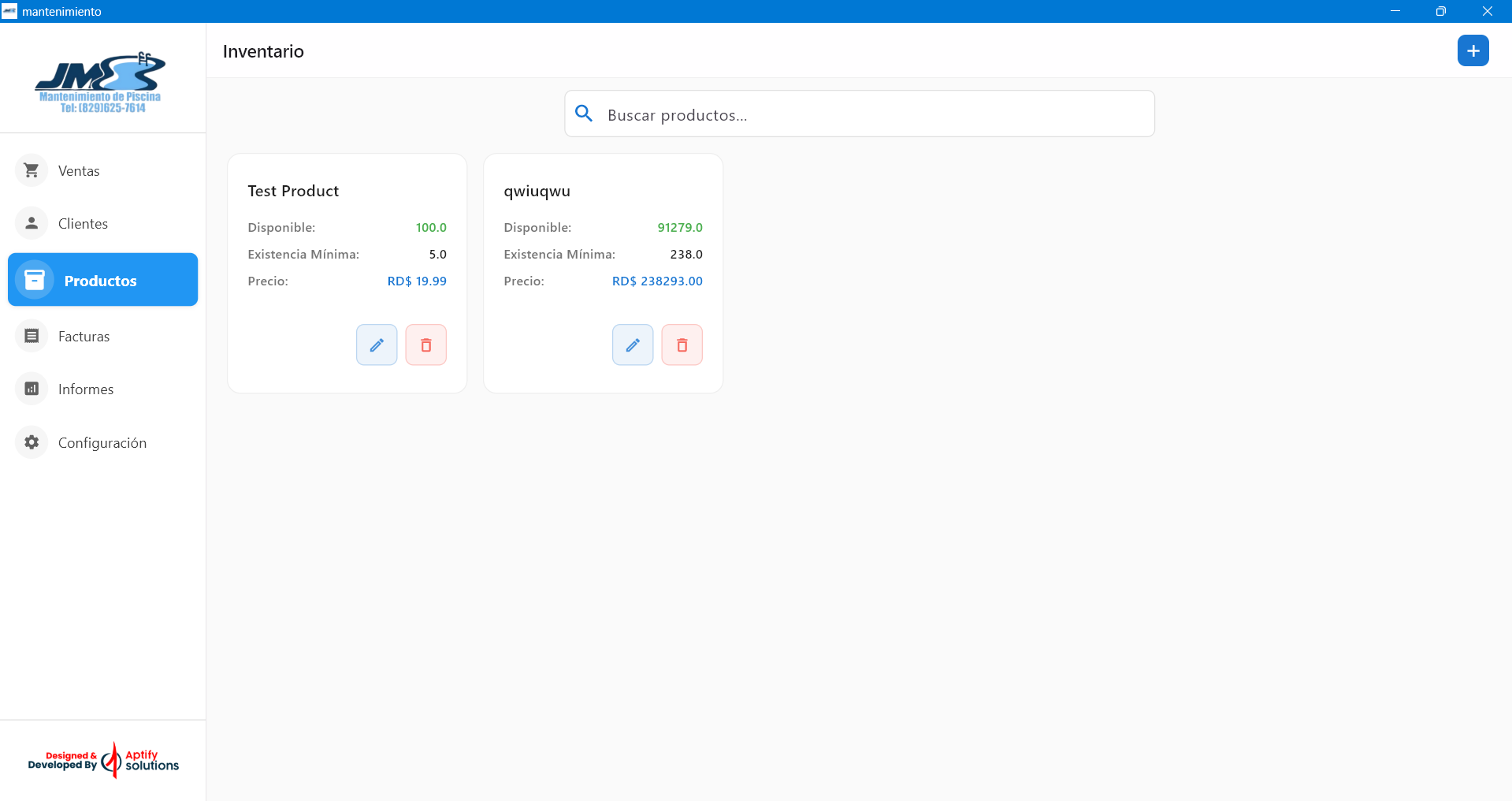The height and width of the screenshot is (801, 1512).
Task: Click the qwiuqwu product name
Action: [x=537, y=192]
